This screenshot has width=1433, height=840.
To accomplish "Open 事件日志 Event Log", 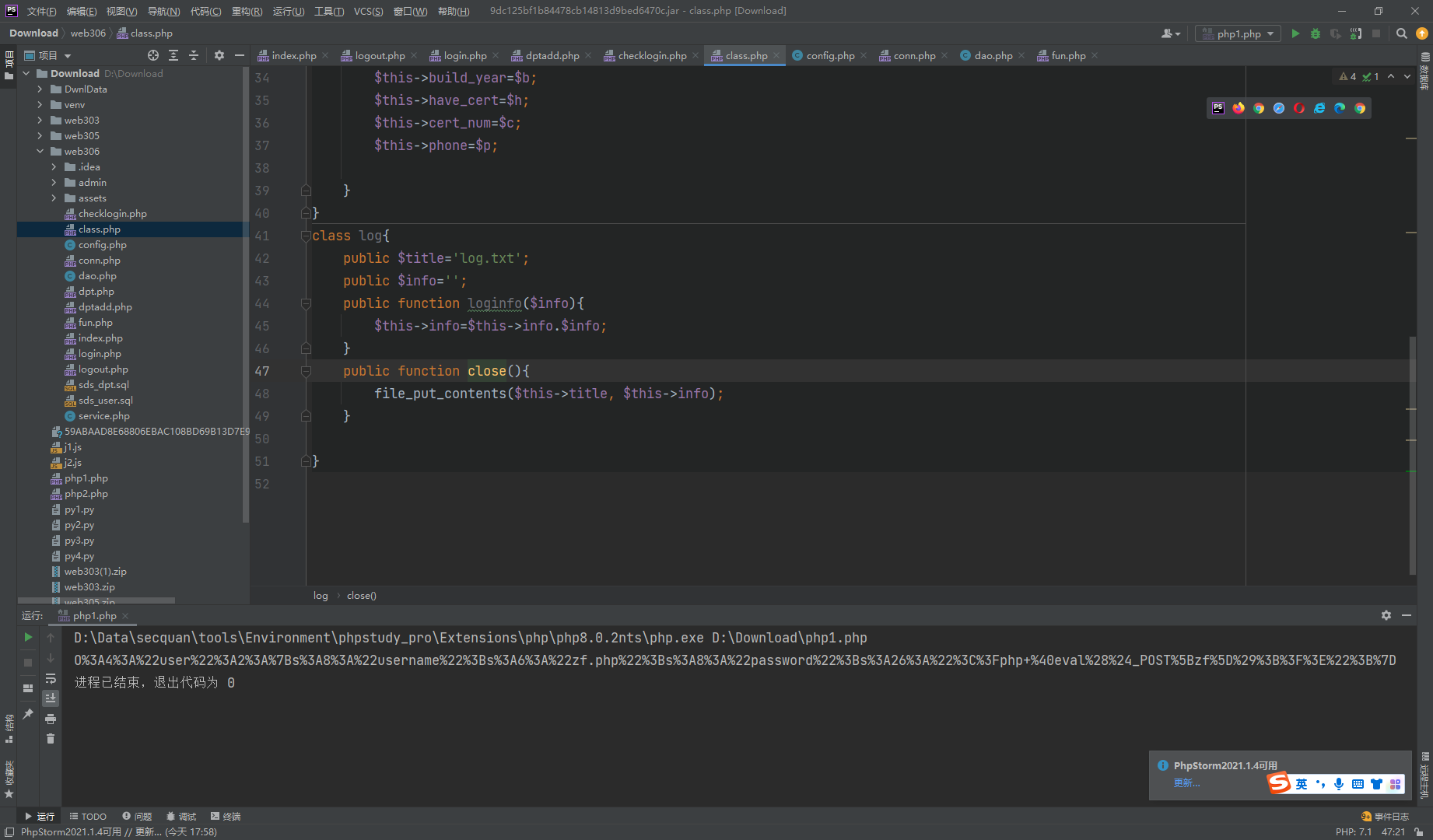I will point(1386,816).
